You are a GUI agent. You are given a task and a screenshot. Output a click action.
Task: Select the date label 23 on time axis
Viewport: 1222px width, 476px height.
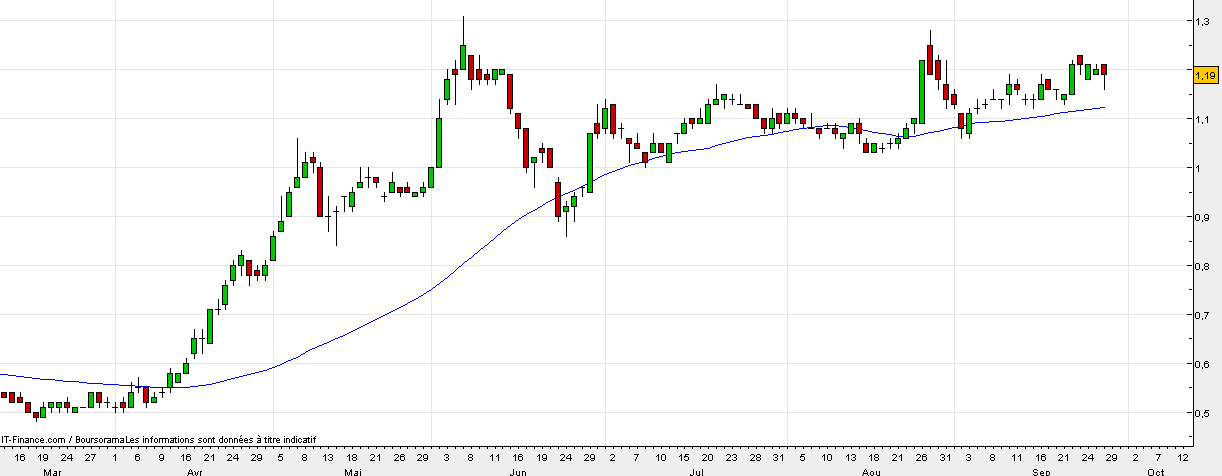point(731,458)
